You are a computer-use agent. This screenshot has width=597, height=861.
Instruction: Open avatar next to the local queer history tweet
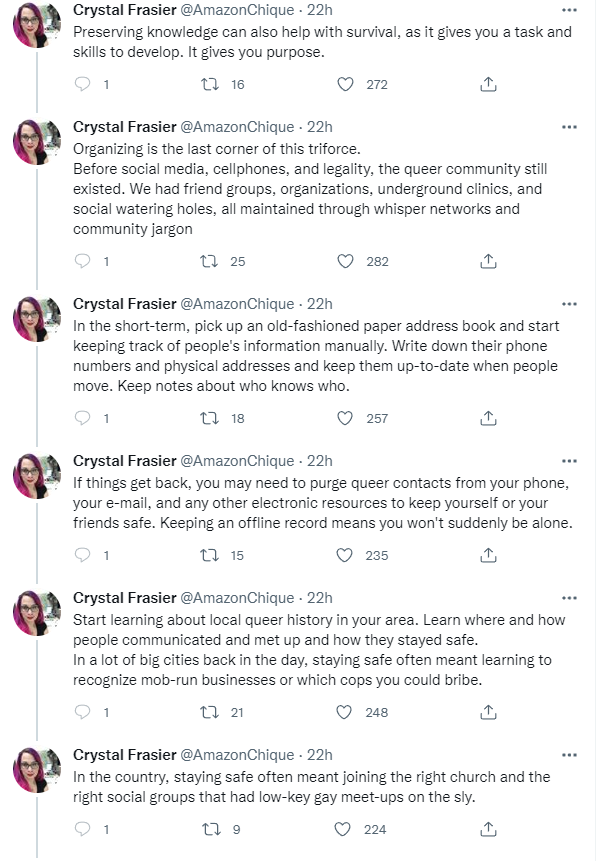coord(37,613)
